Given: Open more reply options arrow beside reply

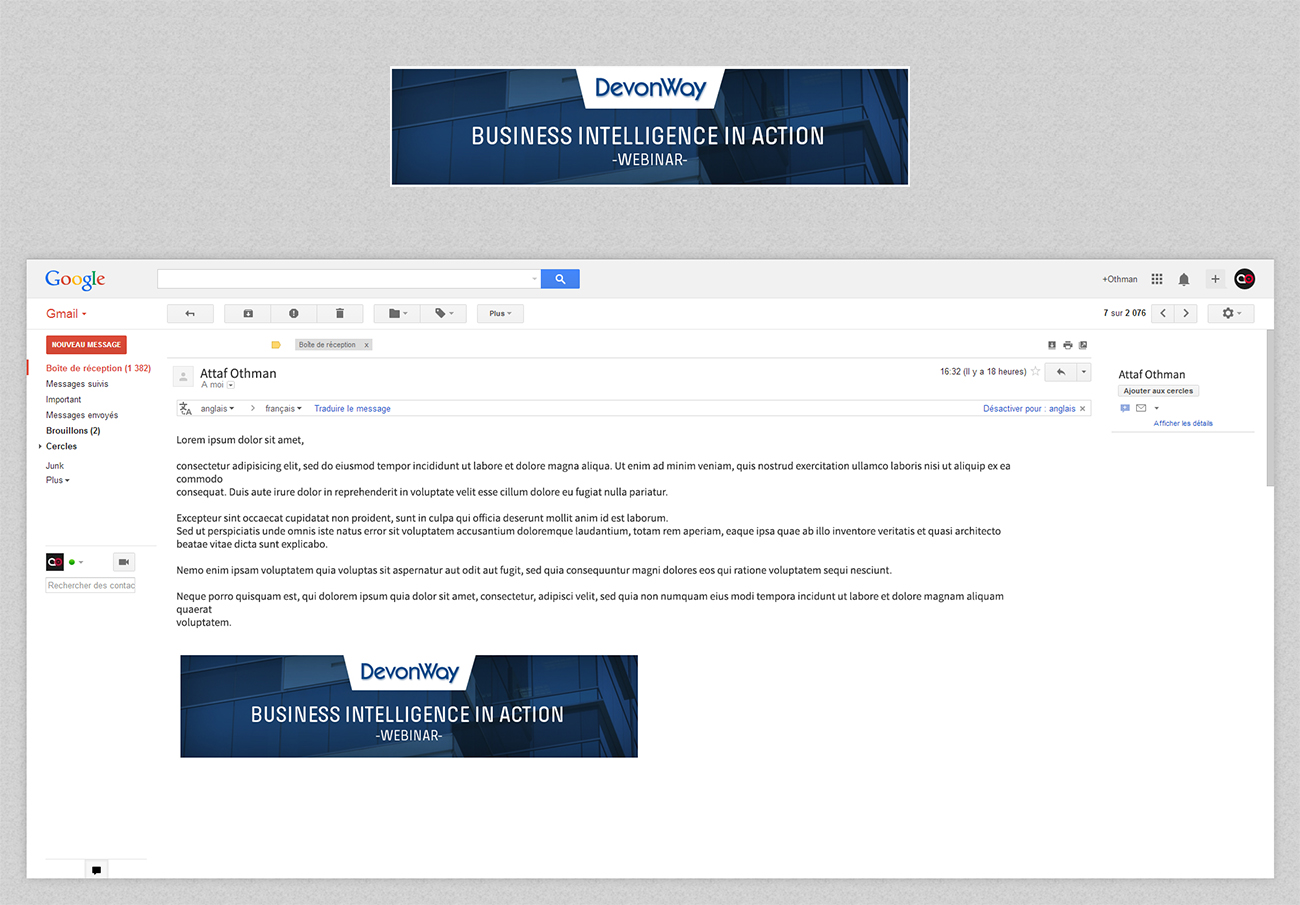Looking at the screenshot, I should tap(1083, 372).
